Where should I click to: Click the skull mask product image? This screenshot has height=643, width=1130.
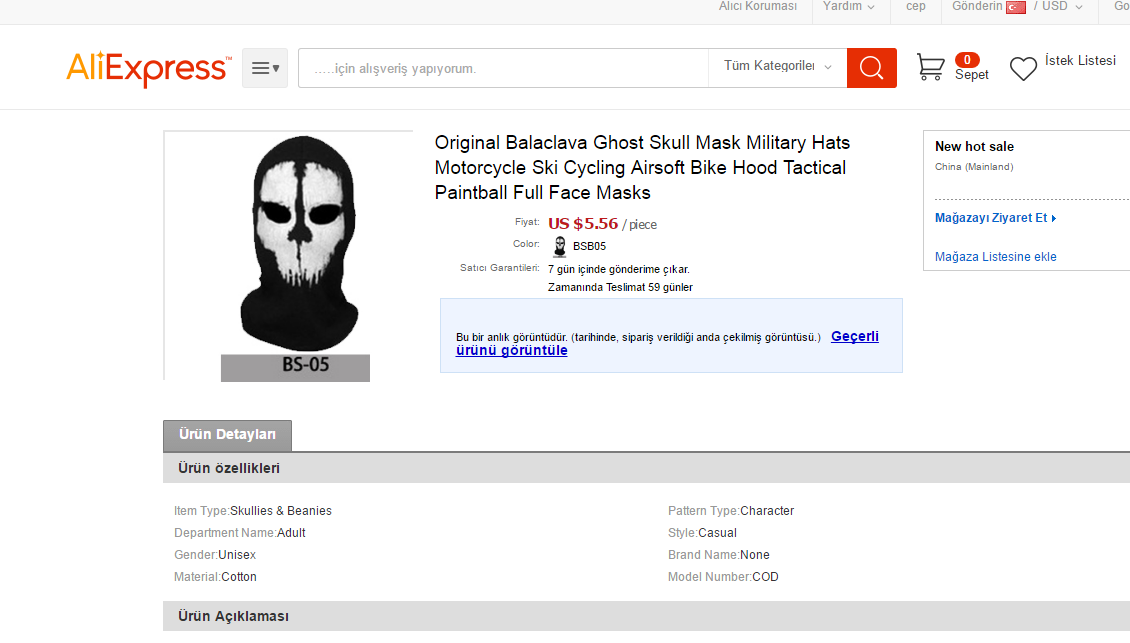[295, 257]
